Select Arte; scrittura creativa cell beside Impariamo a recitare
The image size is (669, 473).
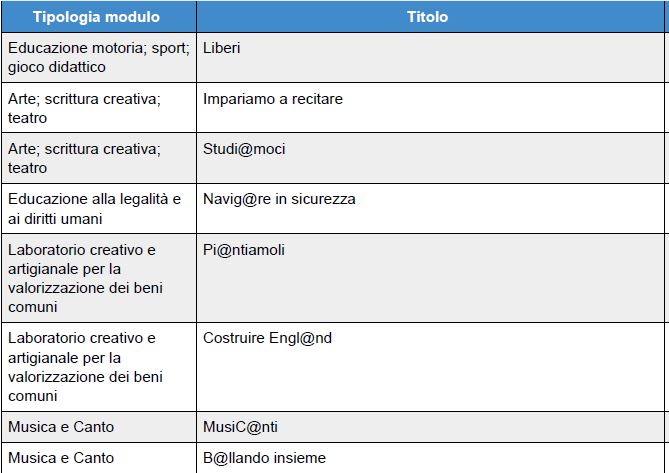(x=99, y=108)
